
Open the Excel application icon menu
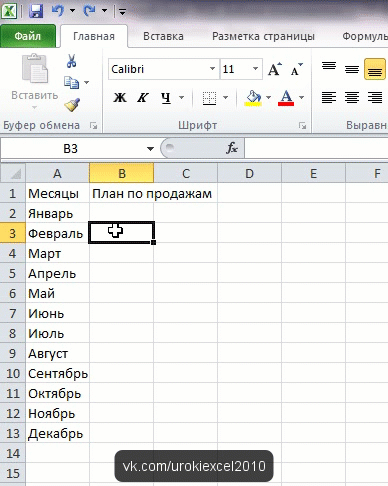[9, 11]
